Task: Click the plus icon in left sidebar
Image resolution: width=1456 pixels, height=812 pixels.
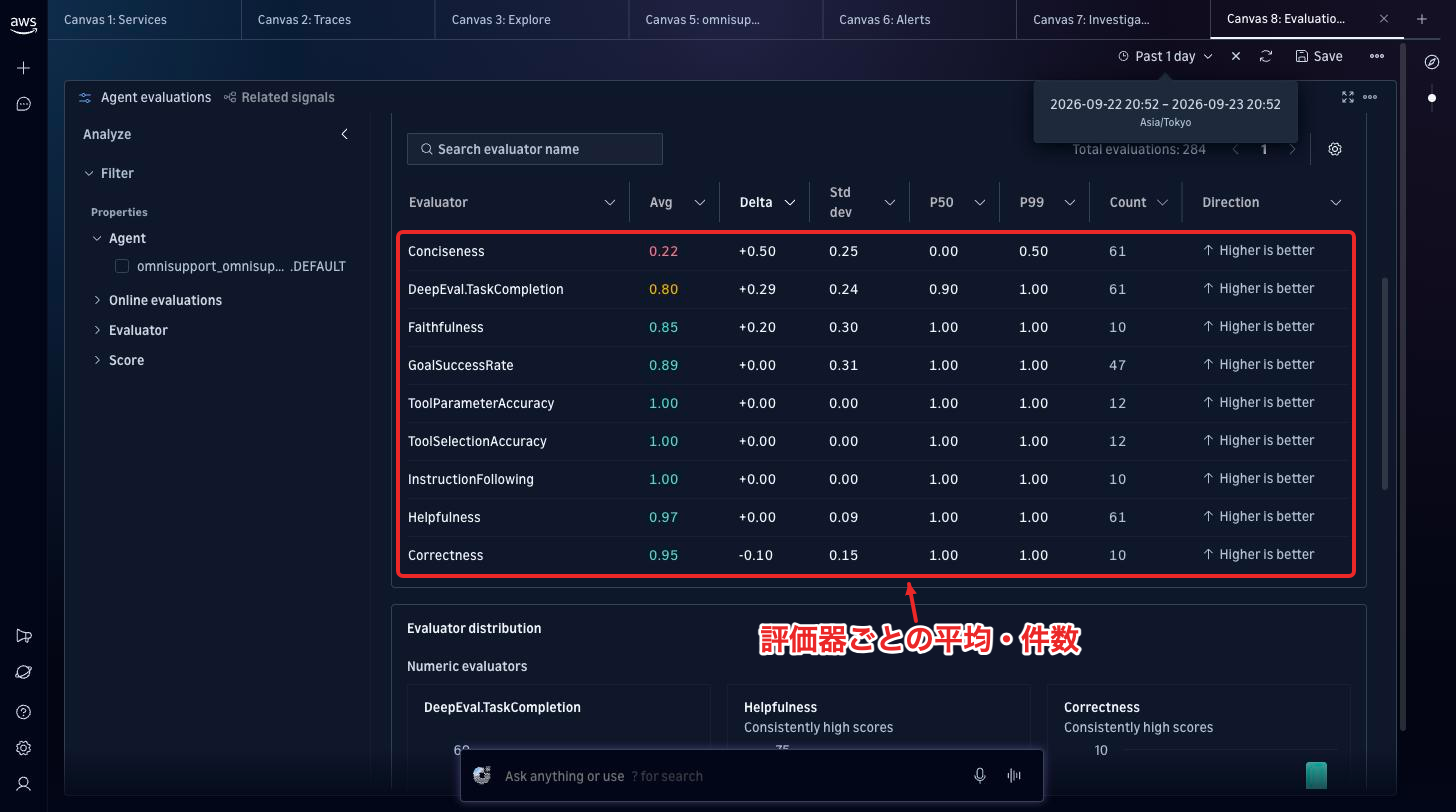Action: pos(24,68)
